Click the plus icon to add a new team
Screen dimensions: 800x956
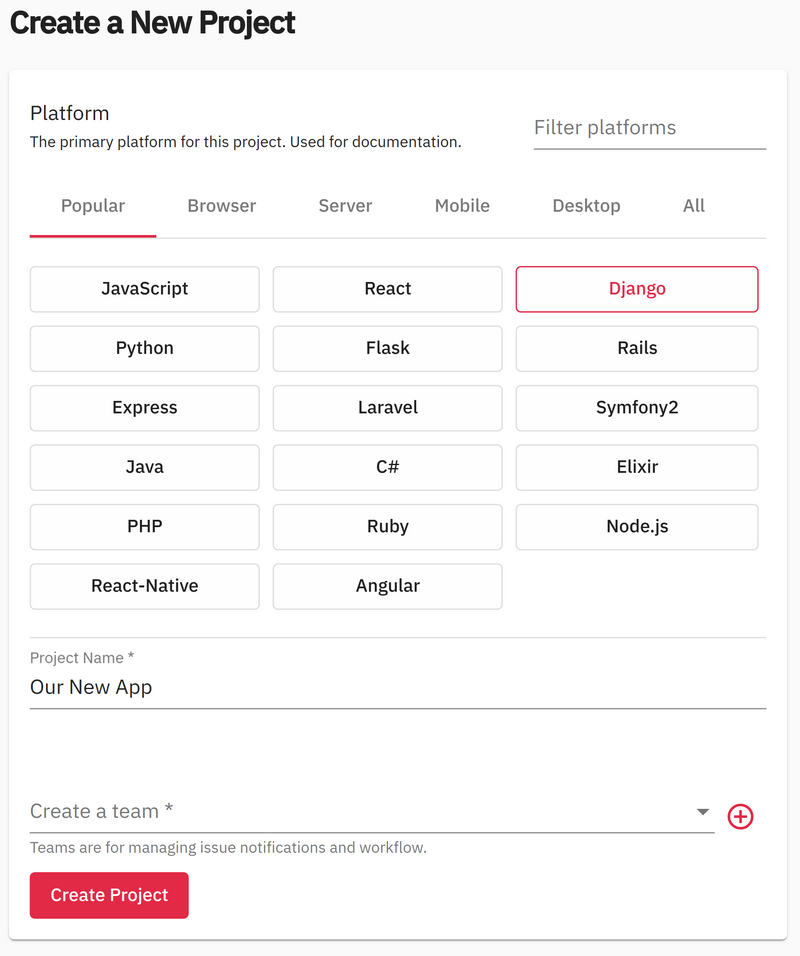740,817
